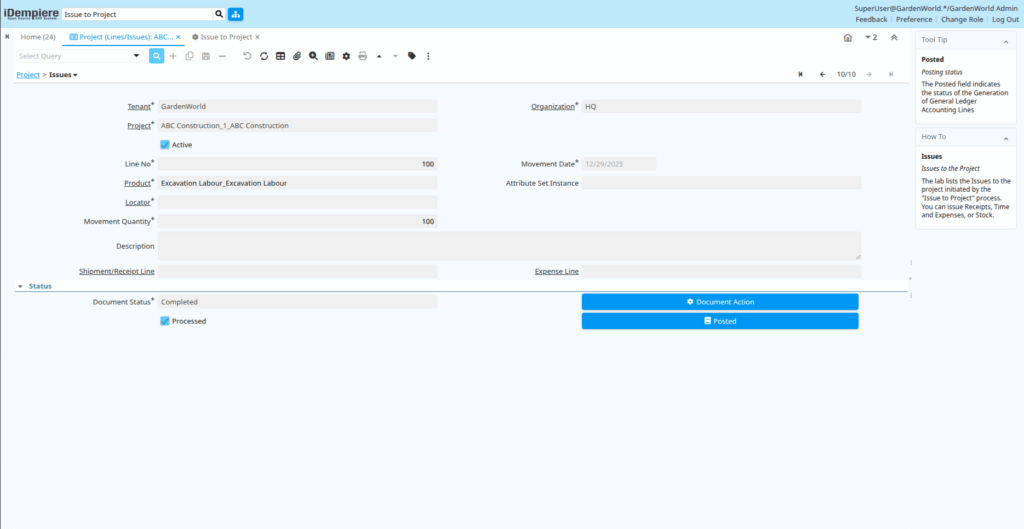Click the Save floppy disk icon
1024x529 pixels.
206,56
